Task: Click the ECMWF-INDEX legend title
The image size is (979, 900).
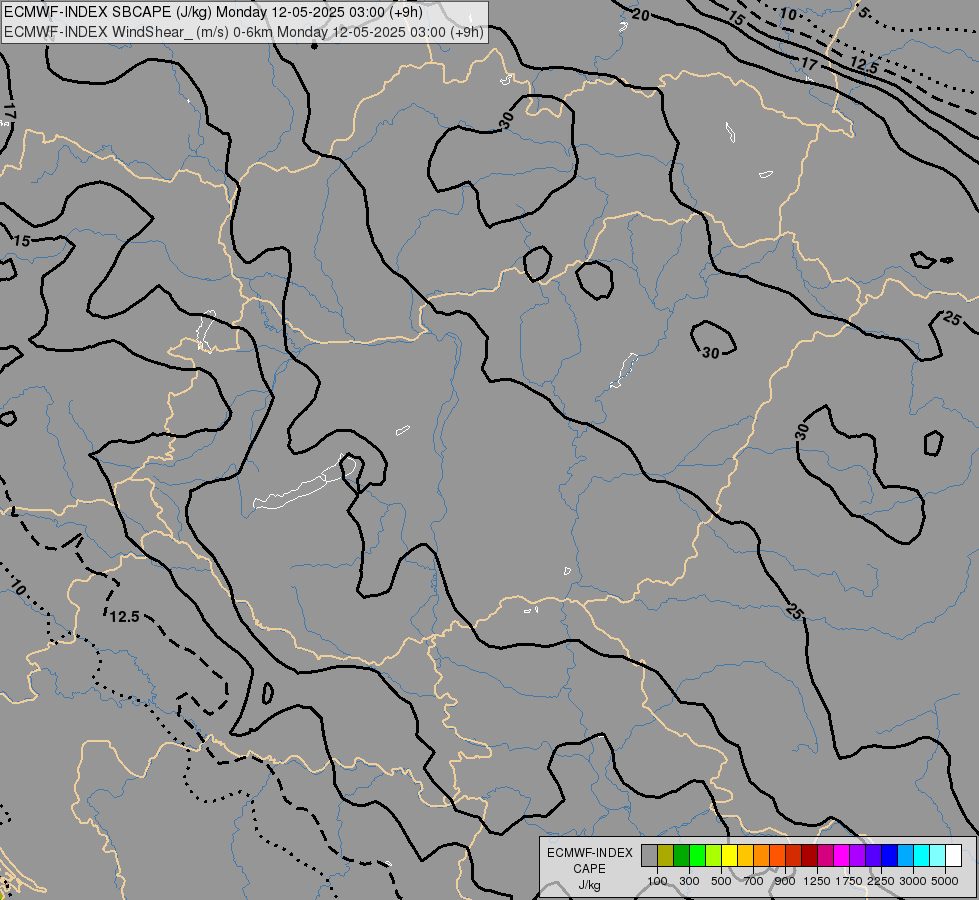Action: point(589,853)
